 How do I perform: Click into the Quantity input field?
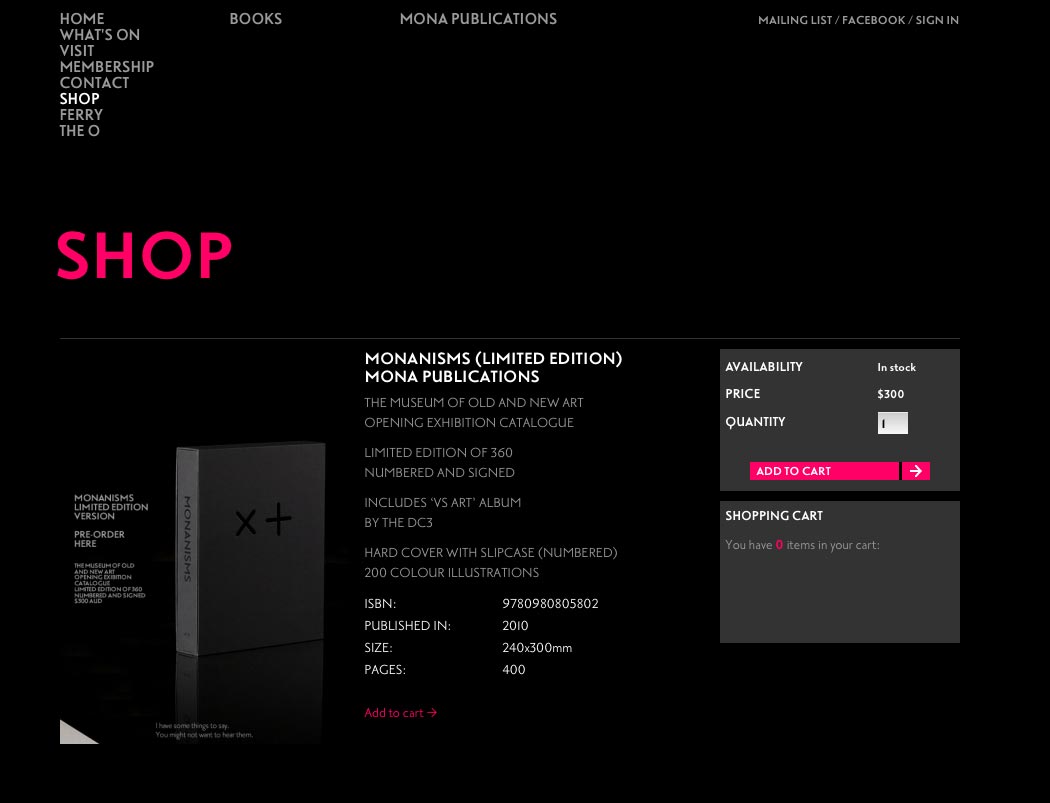[x=893, y=423]
